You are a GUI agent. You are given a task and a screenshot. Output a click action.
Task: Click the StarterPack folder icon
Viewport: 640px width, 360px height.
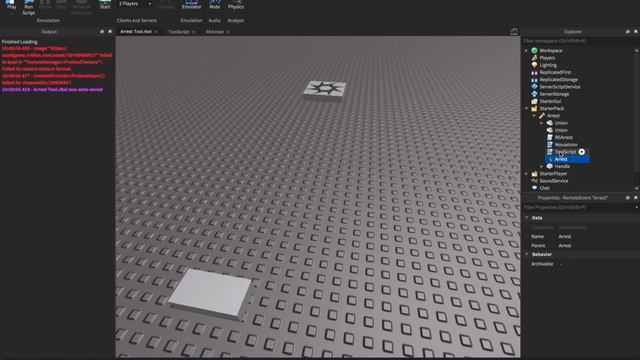coord(534,109)
